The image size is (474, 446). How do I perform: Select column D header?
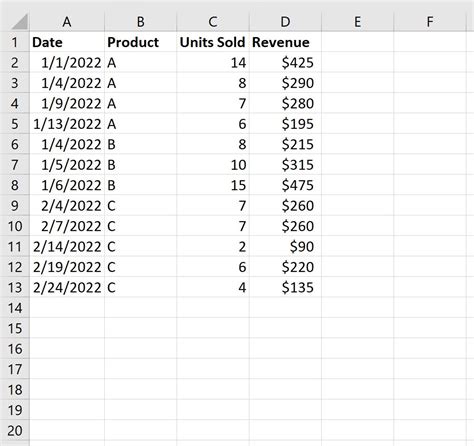(285, 22)
